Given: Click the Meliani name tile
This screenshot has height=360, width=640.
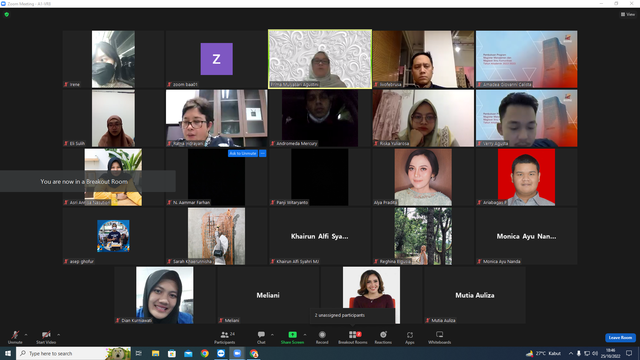Looking at the screenshot, I should pos(268,295).
